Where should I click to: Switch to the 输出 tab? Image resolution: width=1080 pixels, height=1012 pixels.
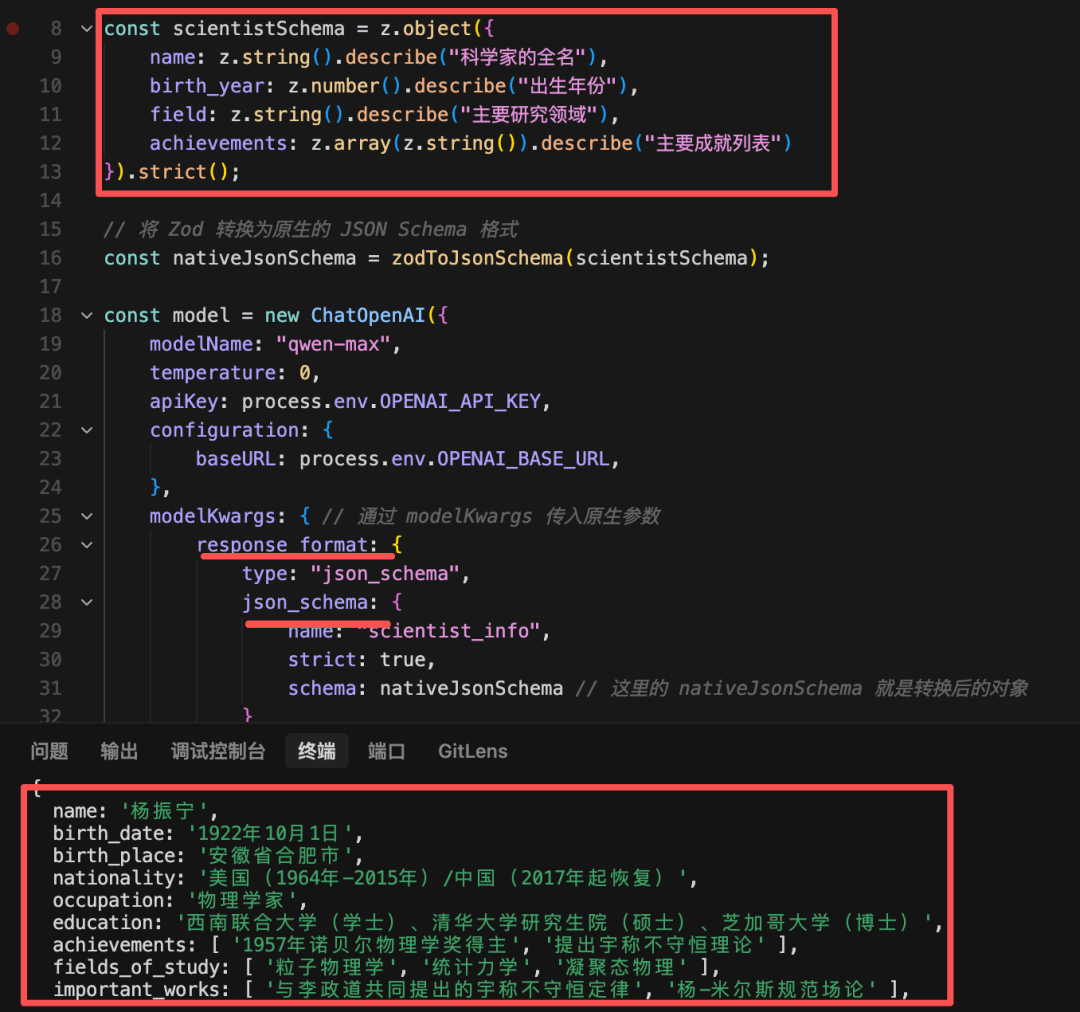tap(119, 751)
